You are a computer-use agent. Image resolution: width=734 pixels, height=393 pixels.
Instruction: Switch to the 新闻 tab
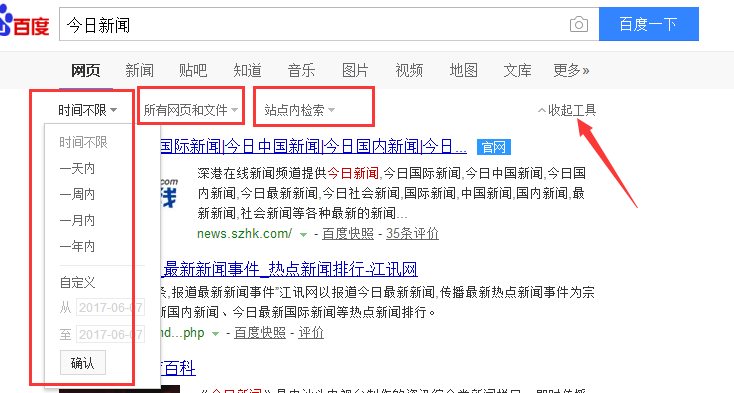tap(139, 71)
